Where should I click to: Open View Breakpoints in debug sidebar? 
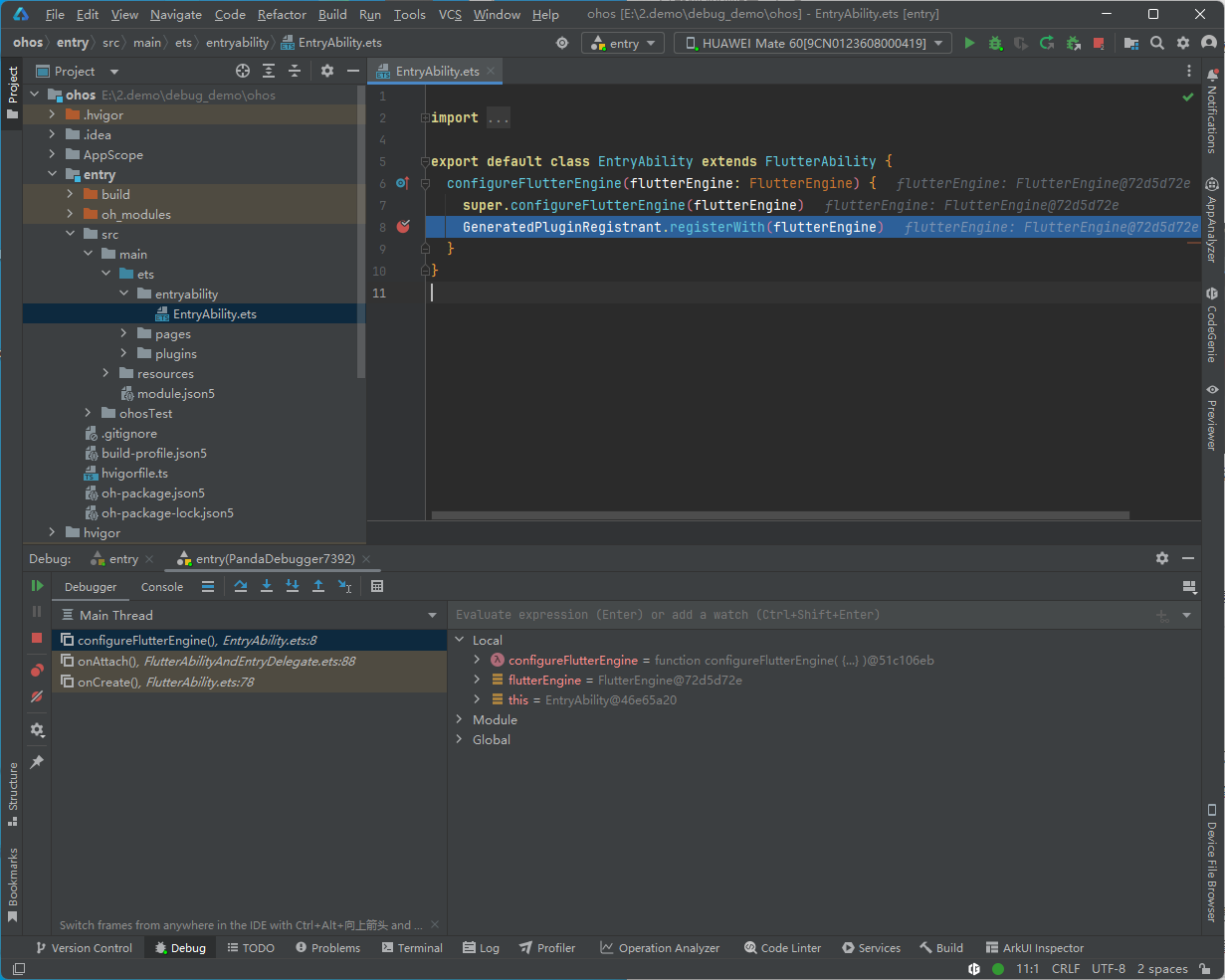[x=37, y=671]
